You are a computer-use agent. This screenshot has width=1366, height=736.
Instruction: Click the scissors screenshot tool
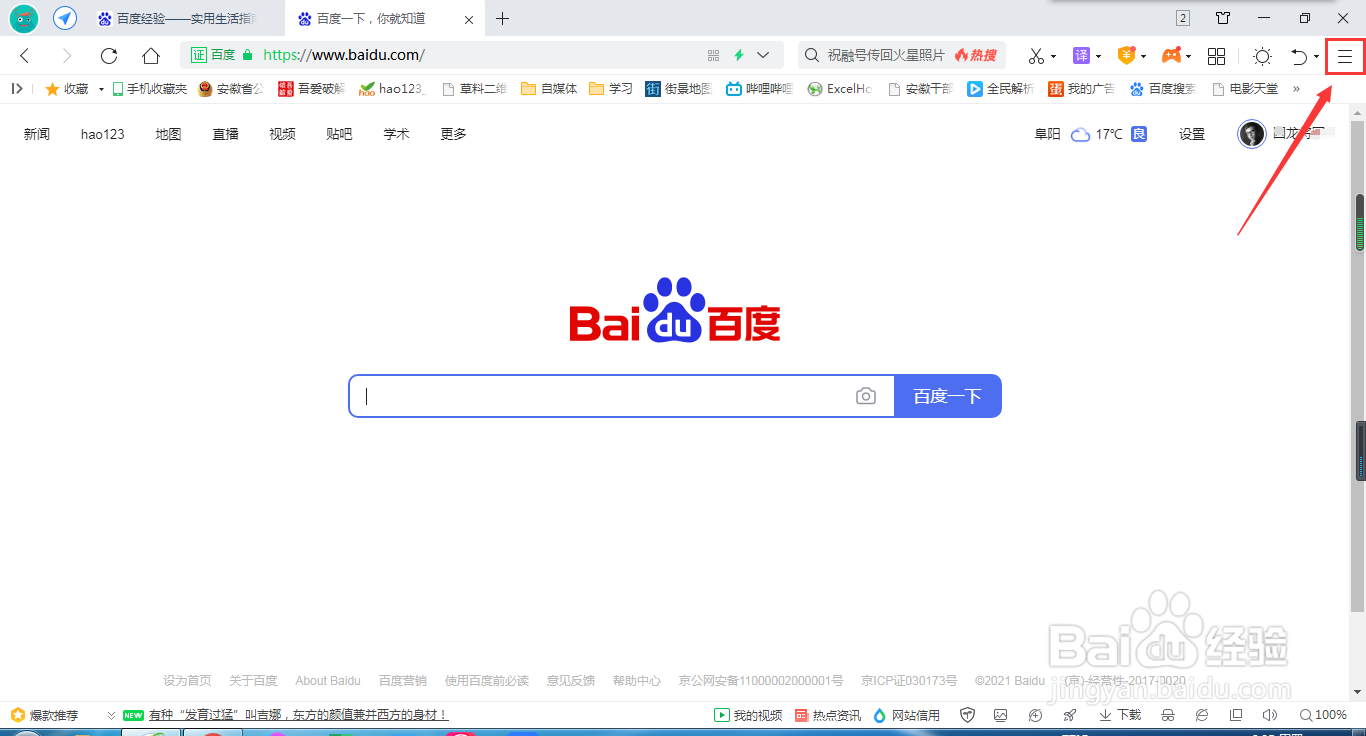1036,56
